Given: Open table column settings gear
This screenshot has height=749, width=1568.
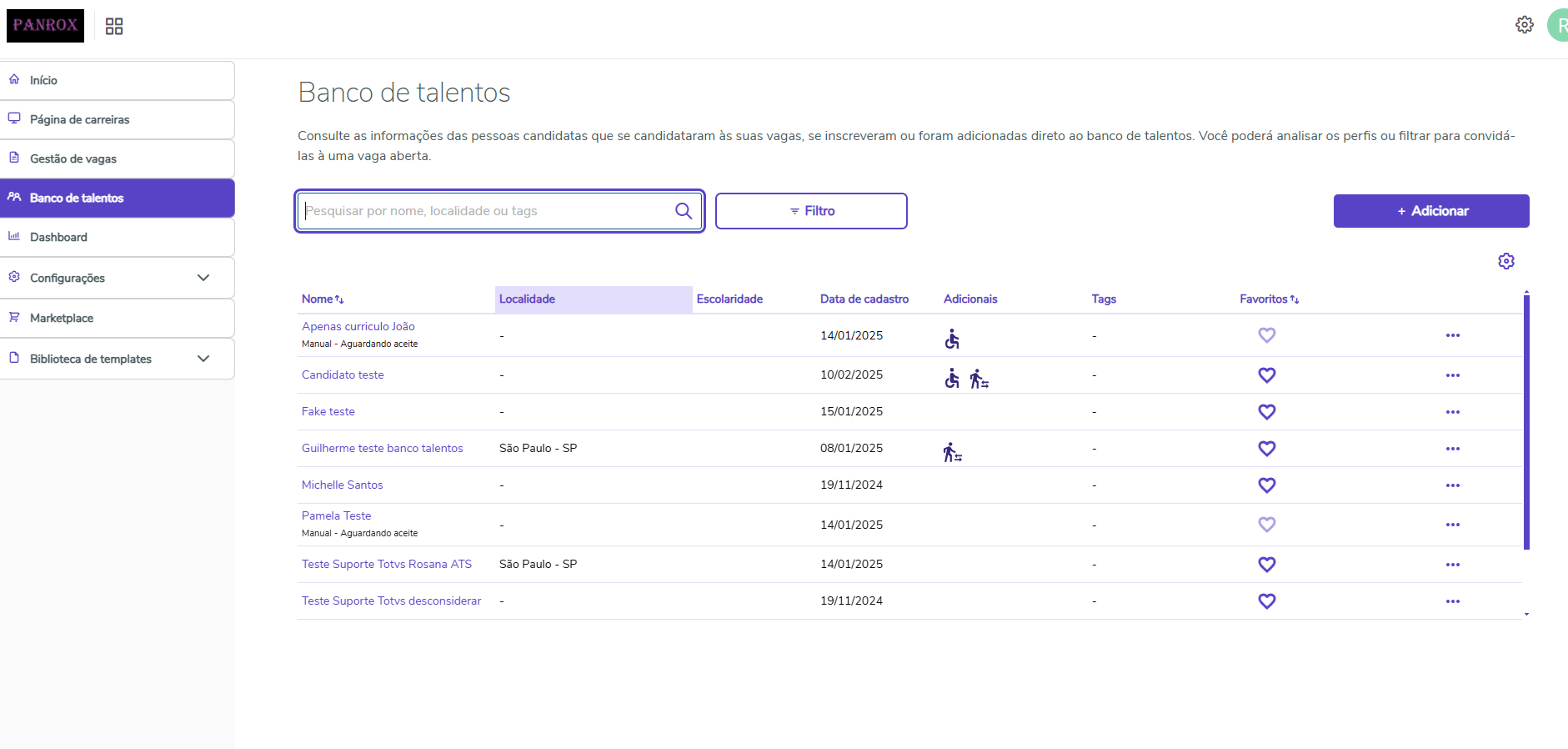Looking at the screenshot, I should pyautogui.click(x=1506, y=261).
